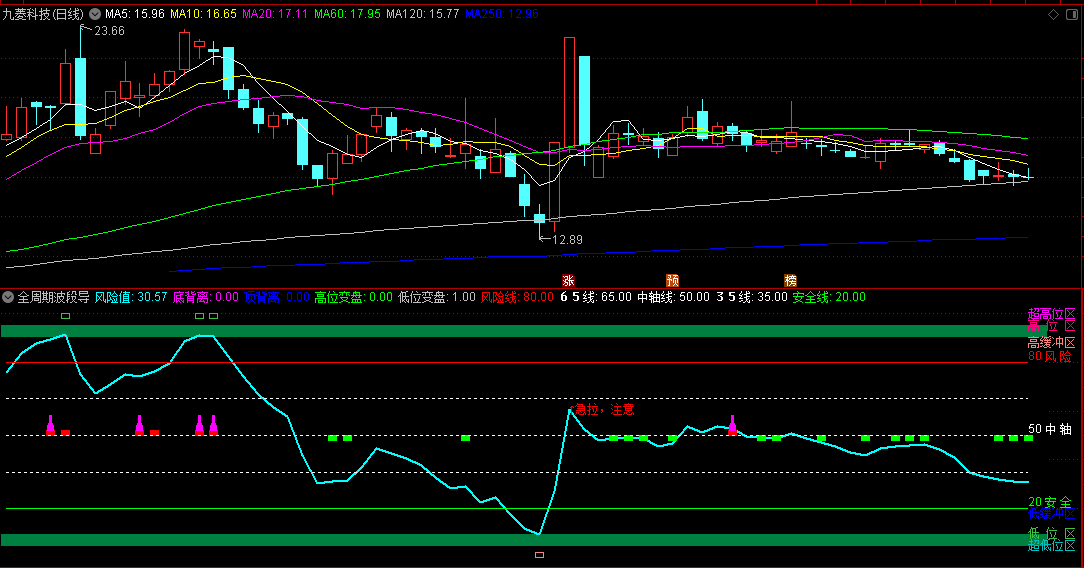1084x568 pixels.
Task: Click the 风险值: 30.57 value
Action: [131, 297]
